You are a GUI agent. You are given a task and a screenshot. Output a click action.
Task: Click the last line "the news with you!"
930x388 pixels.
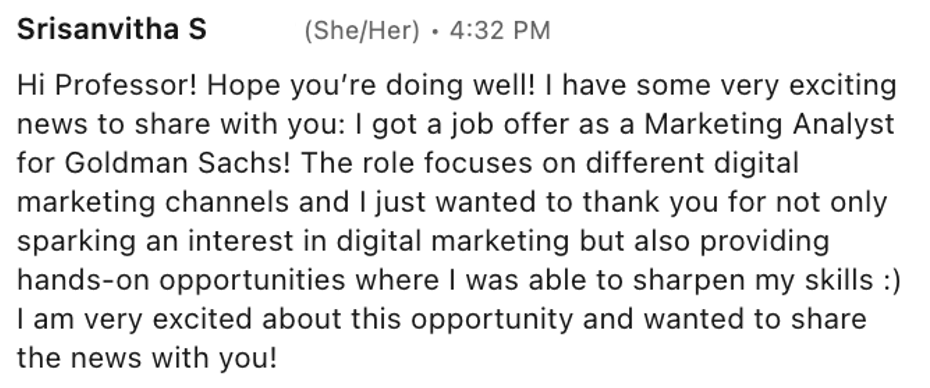tap(147, 359)
